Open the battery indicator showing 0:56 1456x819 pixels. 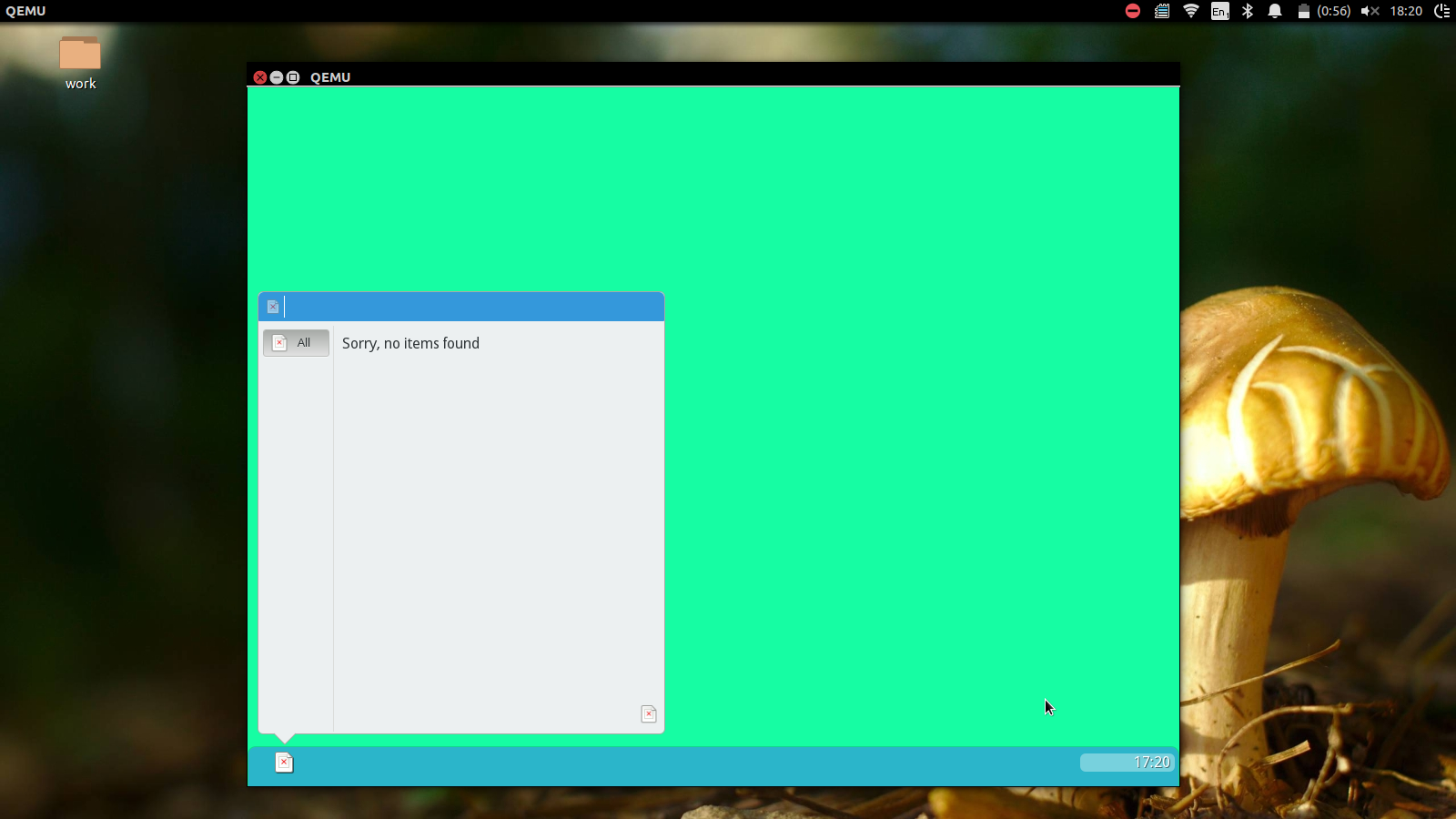coord(1324,11)
